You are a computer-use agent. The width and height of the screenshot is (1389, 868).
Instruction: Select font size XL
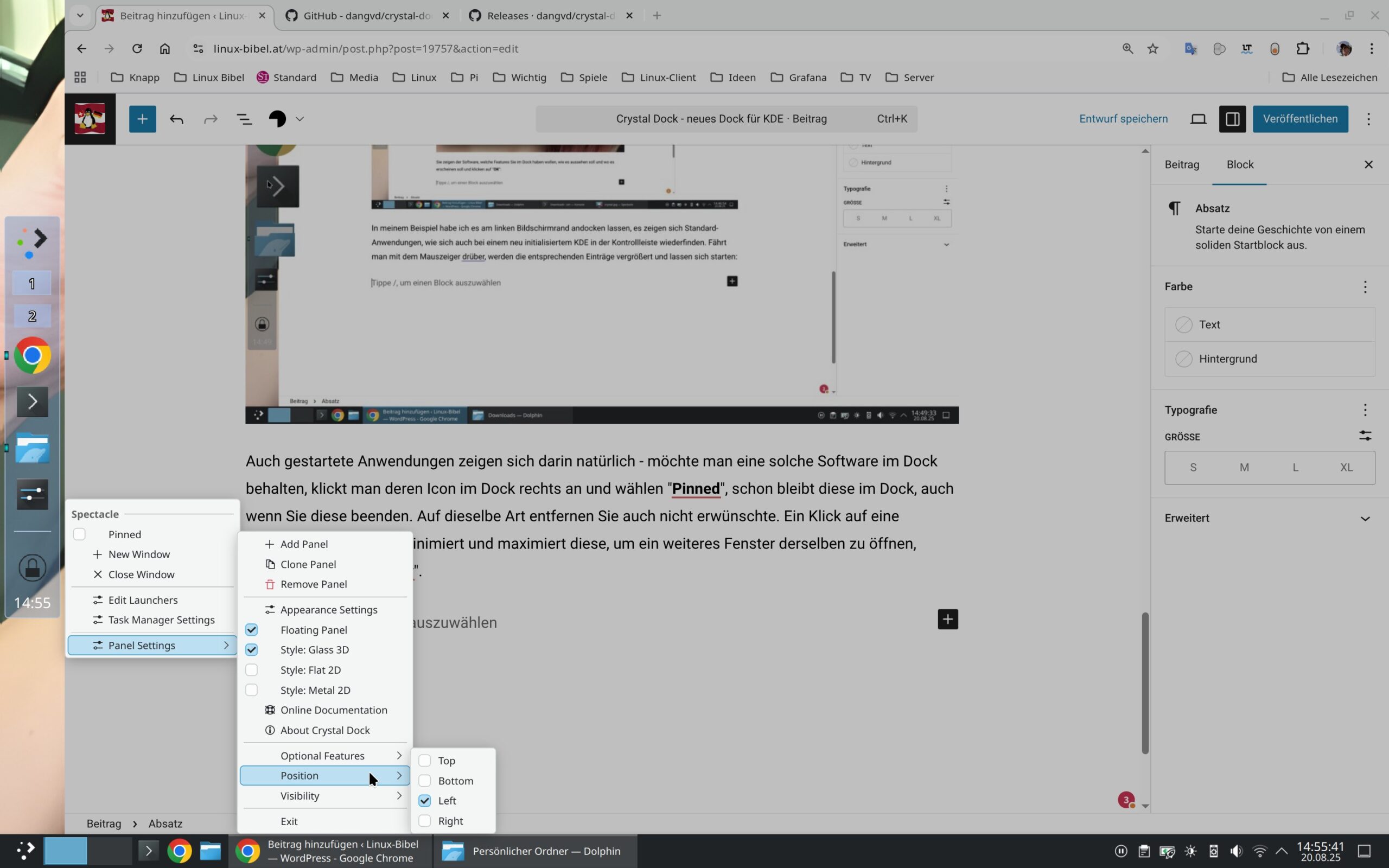point(1346,467)
